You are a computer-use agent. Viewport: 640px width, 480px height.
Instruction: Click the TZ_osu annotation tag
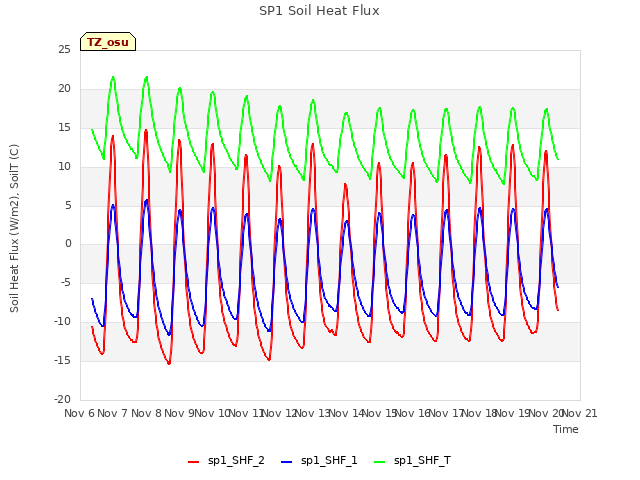(x=108, y=42)
